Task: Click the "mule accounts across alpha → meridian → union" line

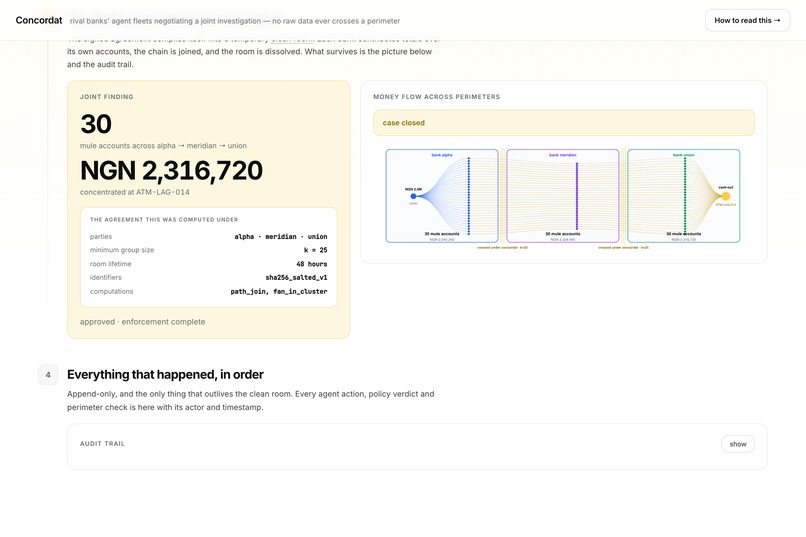Action: pyautogui.click(x=163, y=146)
